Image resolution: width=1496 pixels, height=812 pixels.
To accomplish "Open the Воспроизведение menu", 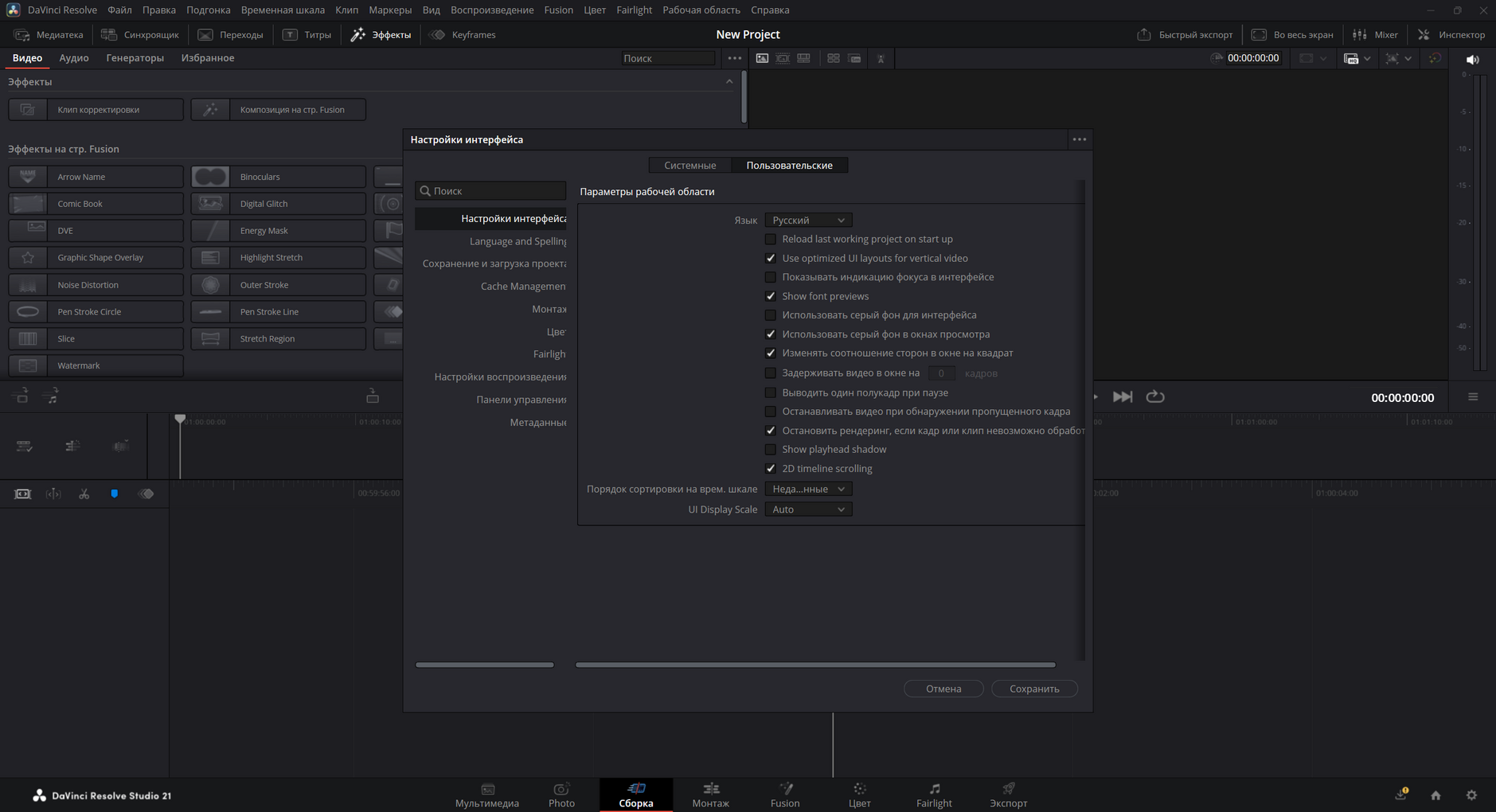I will (x=492, y=10).
